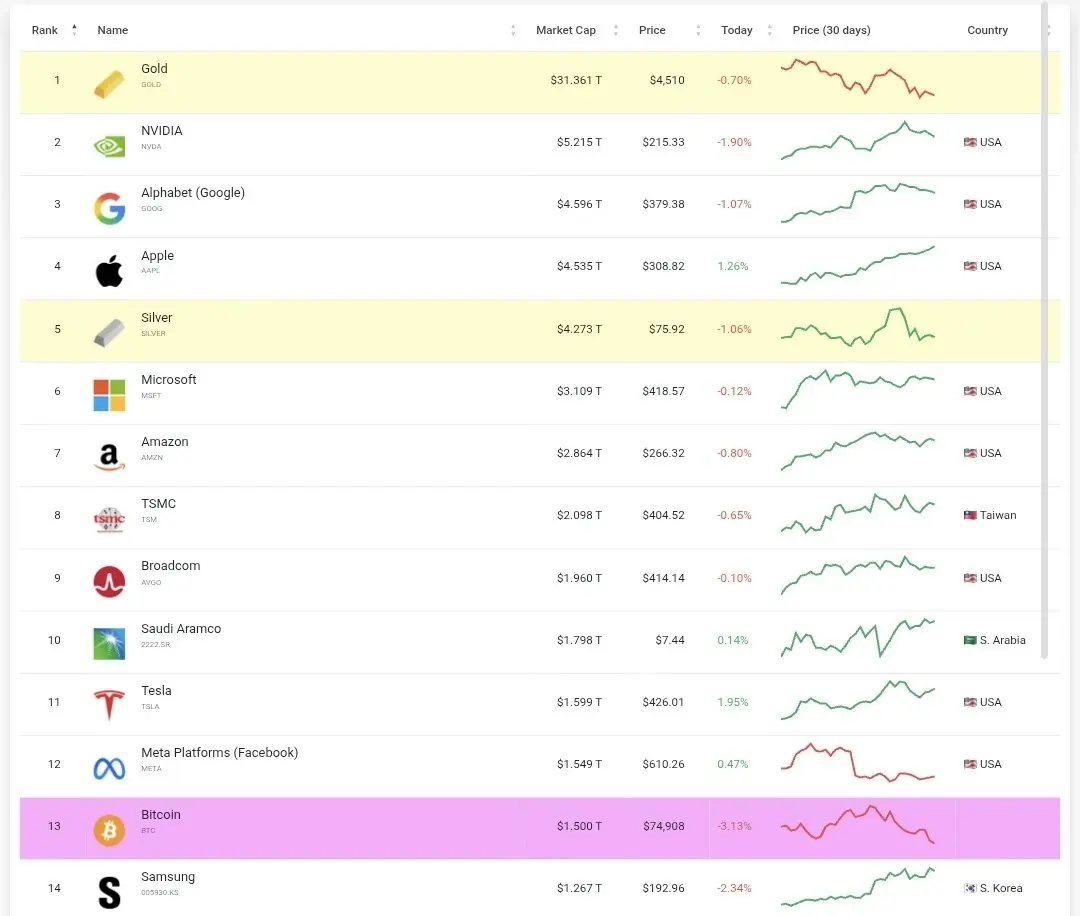
Task: Click Bitcoin's 30-day price chart
Action: click(858, 824)
